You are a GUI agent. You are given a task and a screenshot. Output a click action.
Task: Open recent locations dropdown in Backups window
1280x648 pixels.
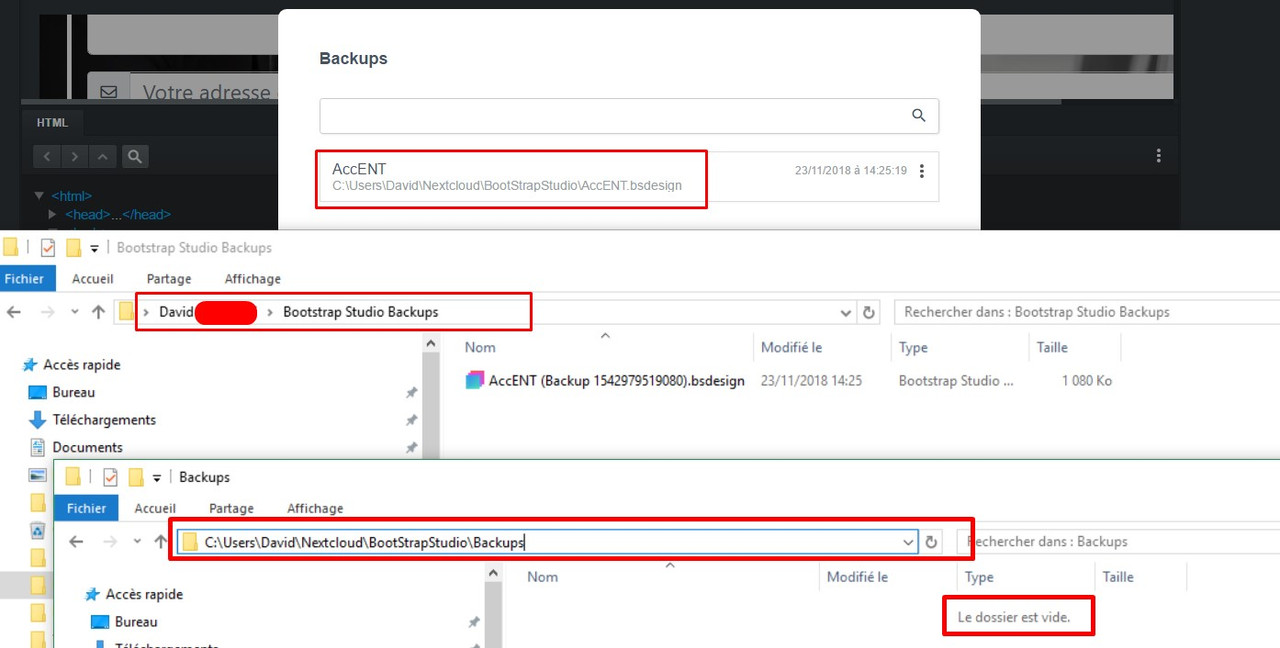(138, 541)
